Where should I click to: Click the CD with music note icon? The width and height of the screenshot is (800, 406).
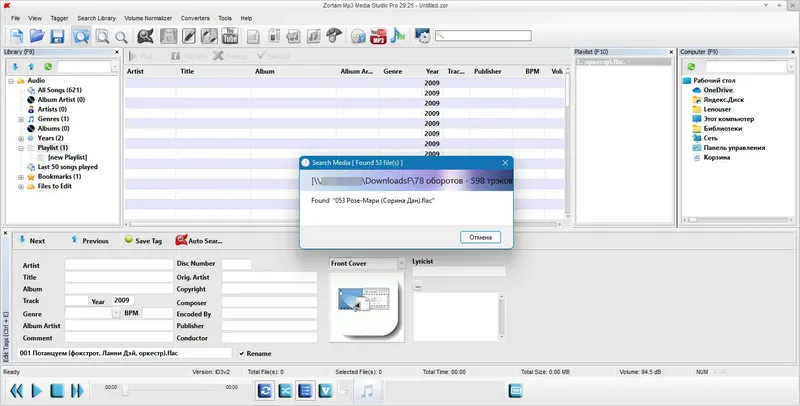pos(358,36)
